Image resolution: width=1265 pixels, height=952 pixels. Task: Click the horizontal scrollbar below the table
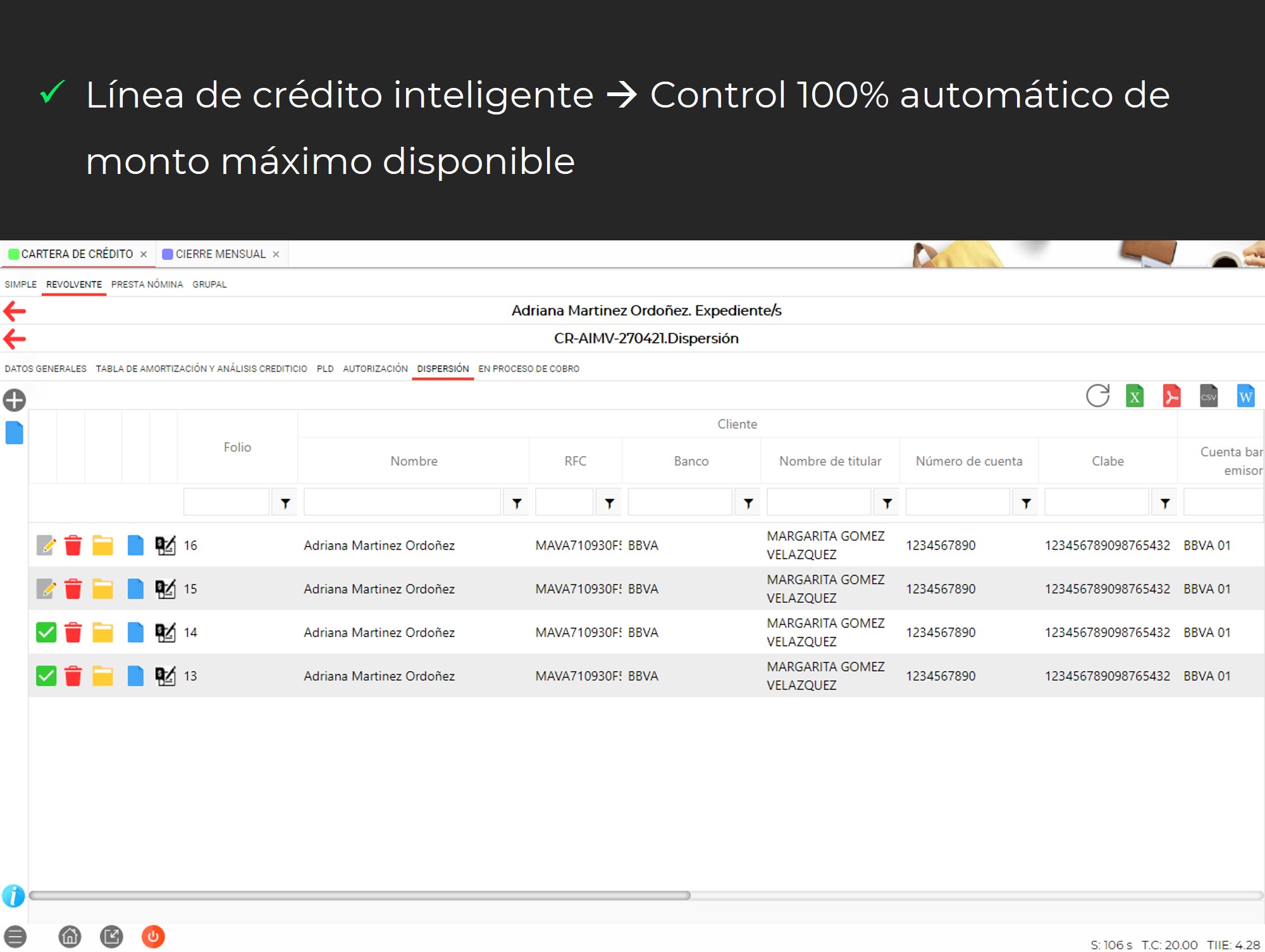click(359, 895)
